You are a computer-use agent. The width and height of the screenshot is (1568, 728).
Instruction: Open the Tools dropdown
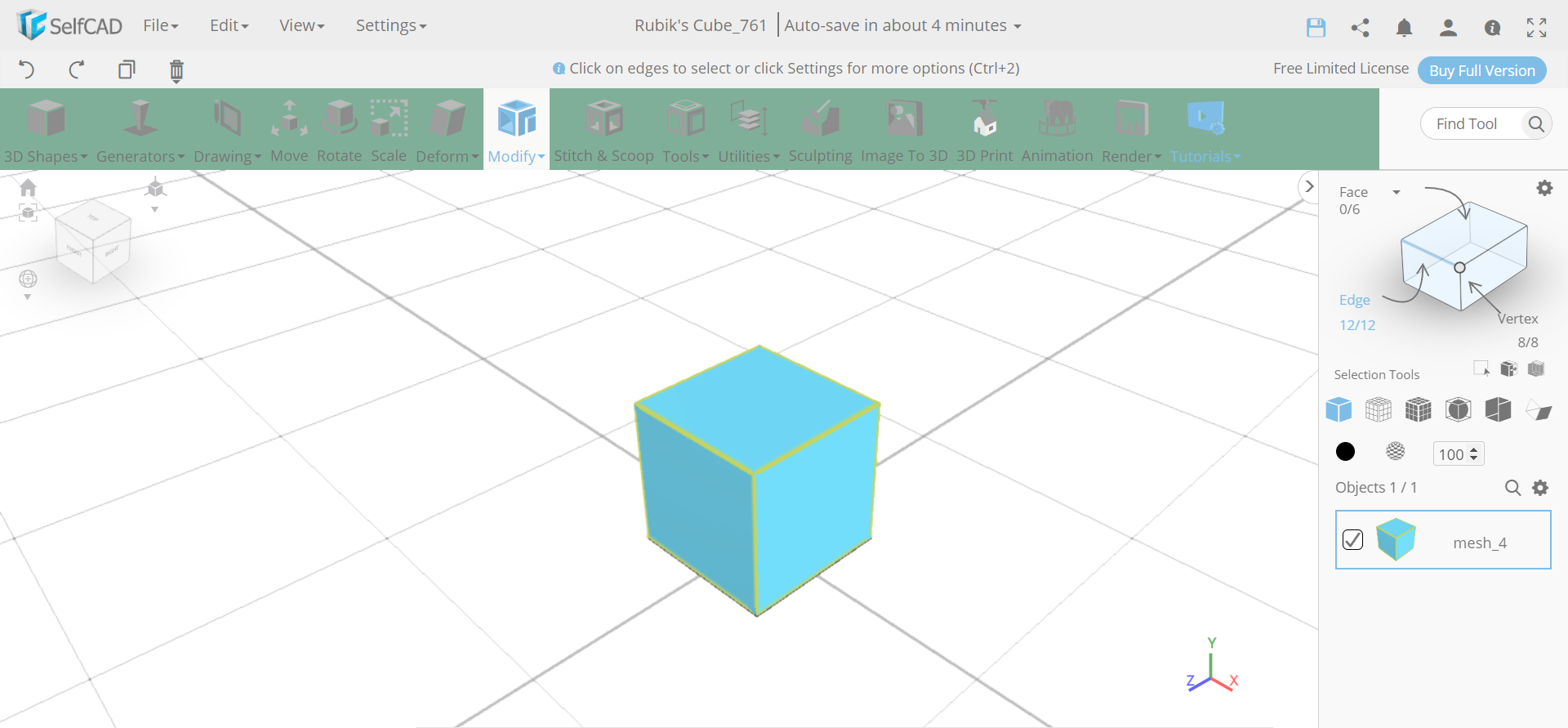pyautogui.click(x=685, y=131)
